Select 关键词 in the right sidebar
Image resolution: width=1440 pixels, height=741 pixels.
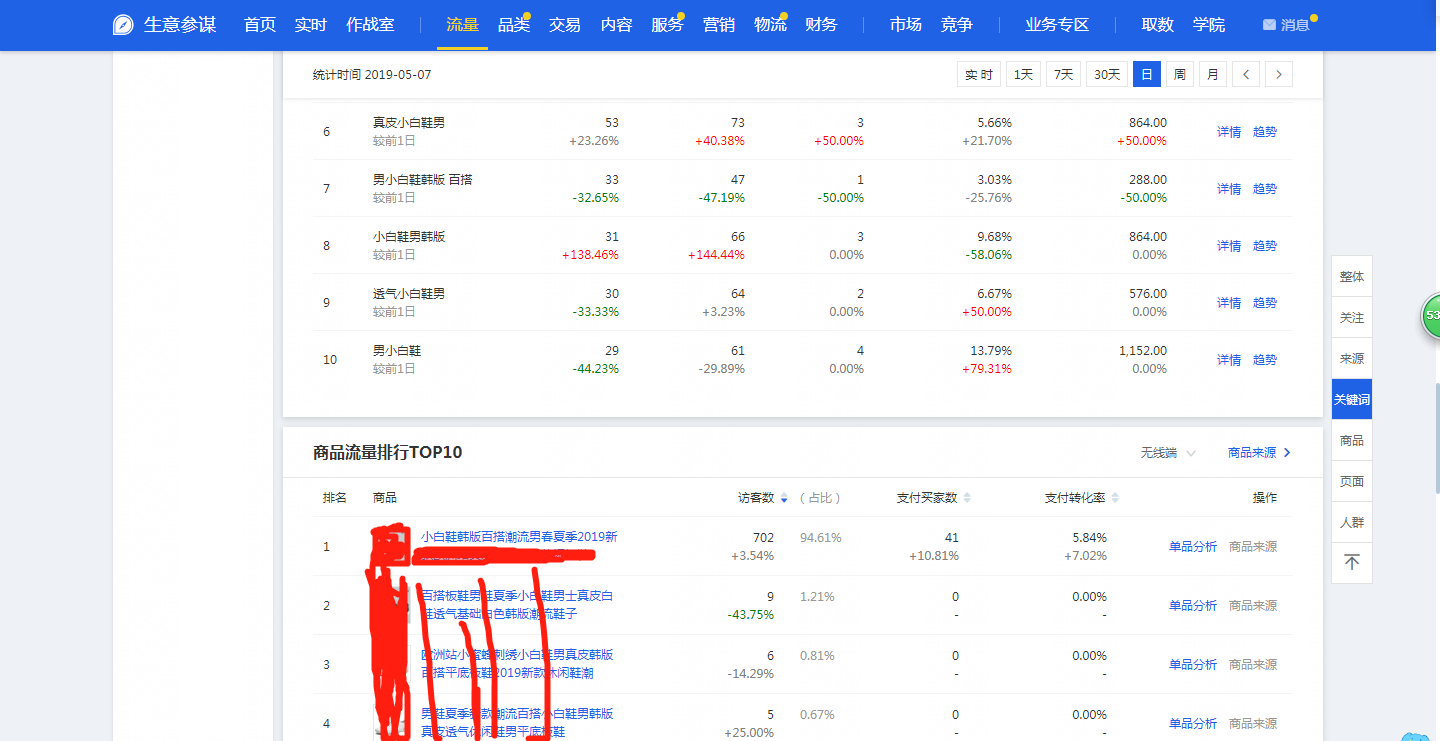pos(1351,398)
